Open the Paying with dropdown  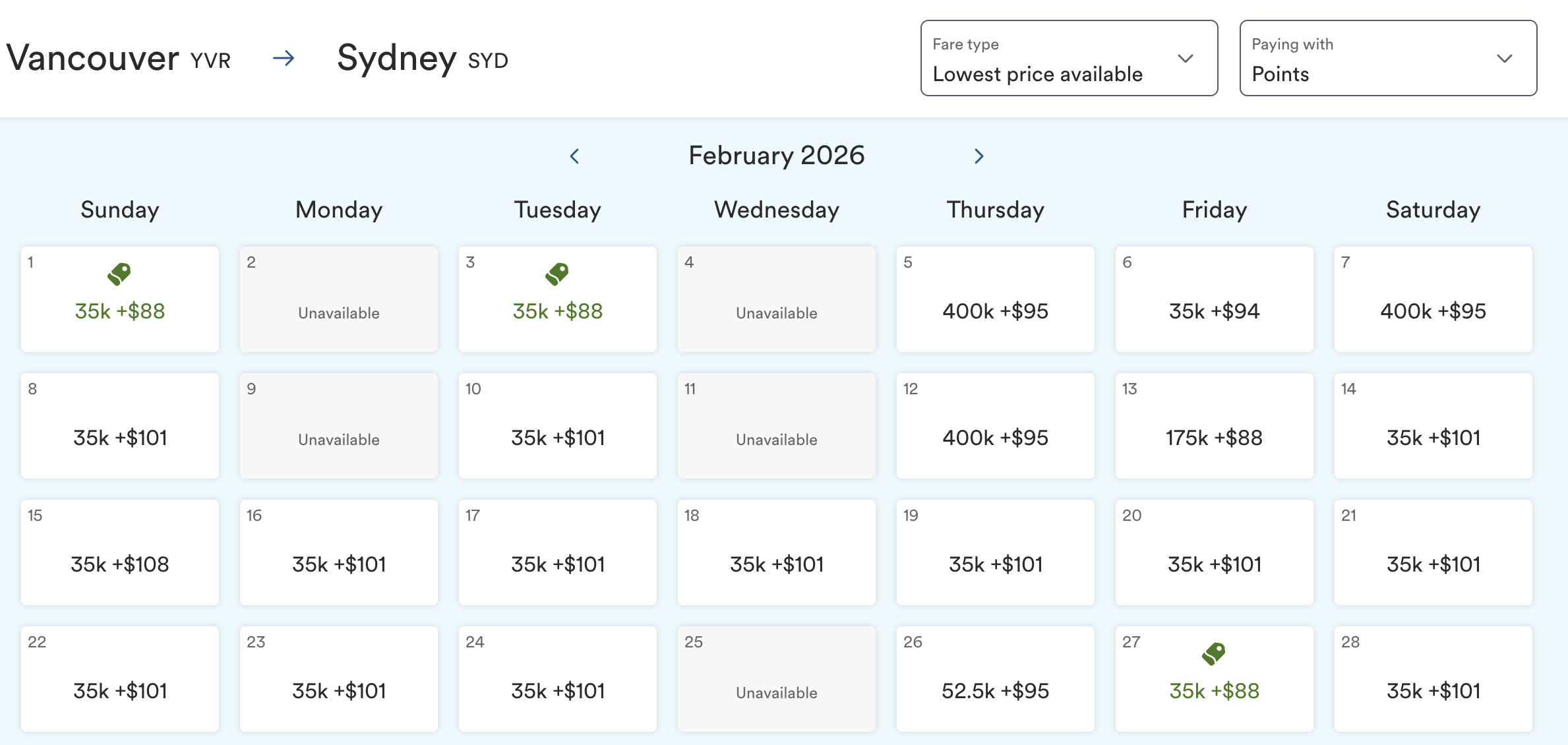point(1388,58)
